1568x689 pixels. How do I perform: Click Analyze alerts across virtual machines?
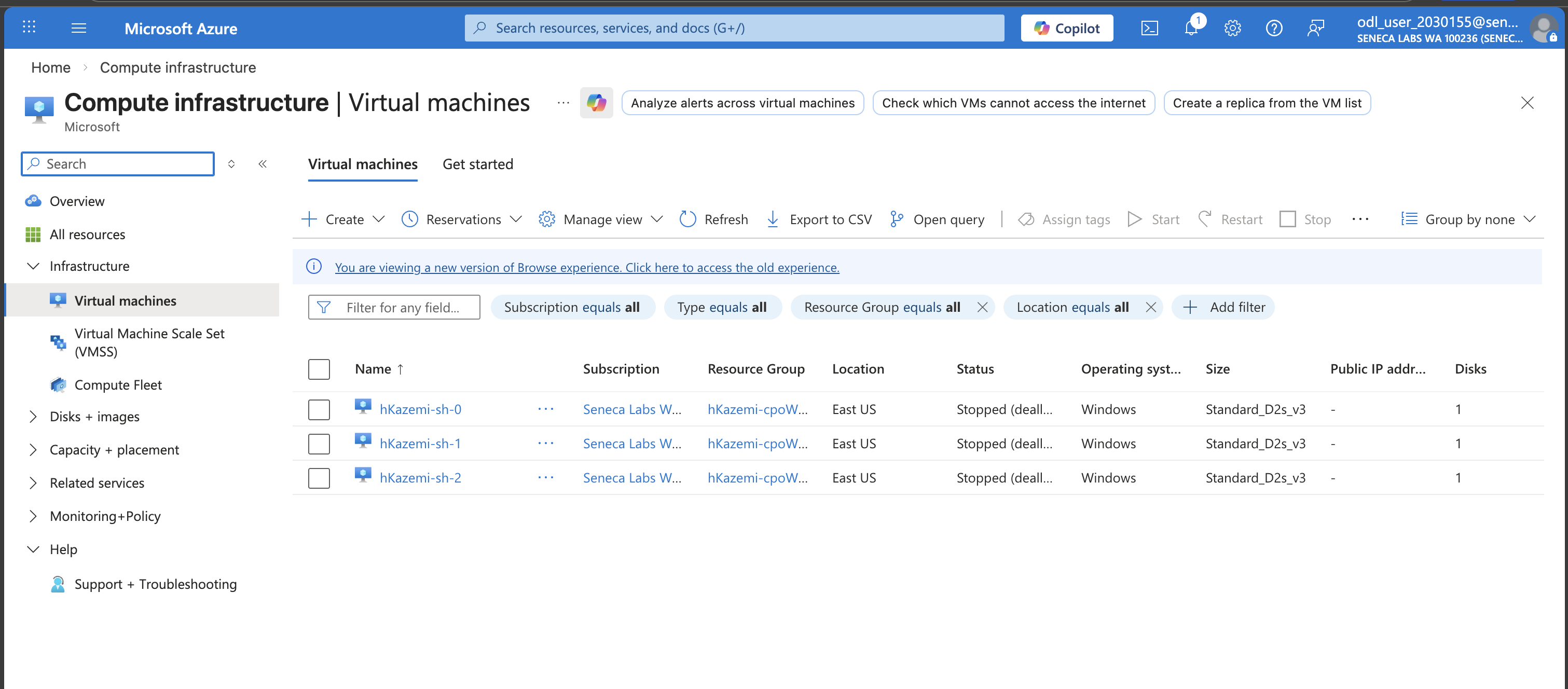(742, 103)
